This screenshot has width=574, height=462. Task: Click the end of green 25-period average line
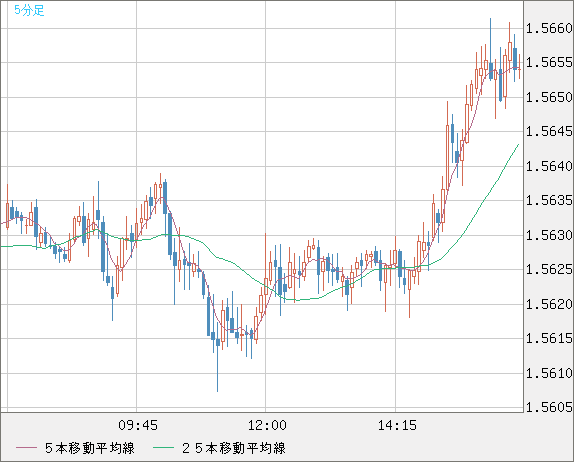(519, 145)
